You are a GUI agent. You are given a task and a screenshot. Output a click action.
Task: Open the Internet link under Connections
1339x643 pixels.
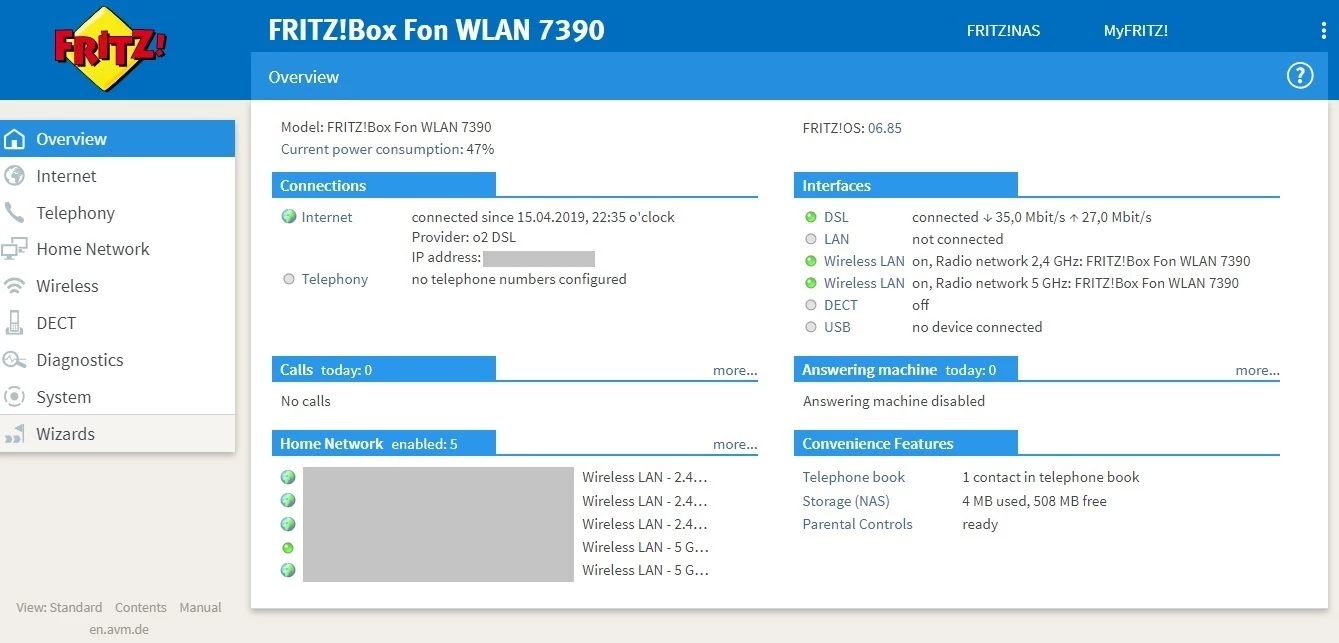coord(327,217)
